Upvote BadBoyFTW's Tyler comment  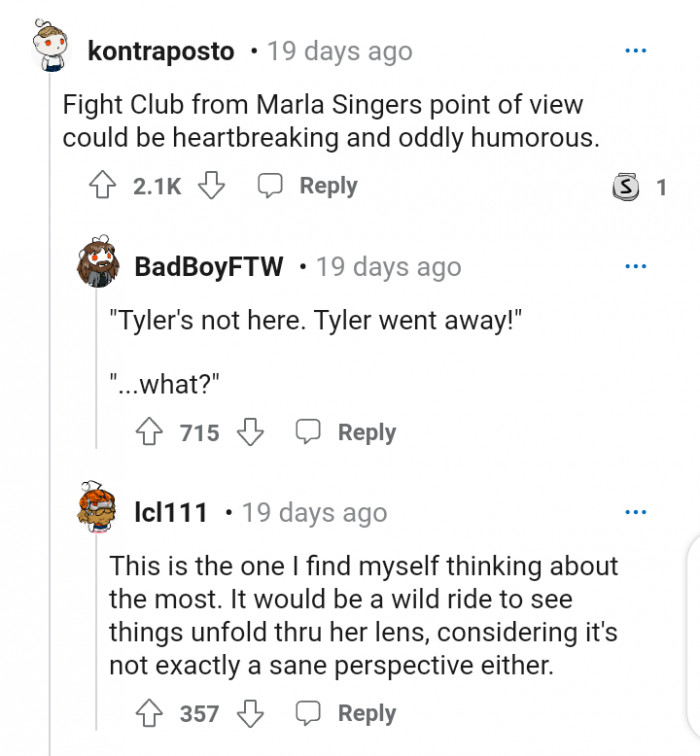(150, 432)
